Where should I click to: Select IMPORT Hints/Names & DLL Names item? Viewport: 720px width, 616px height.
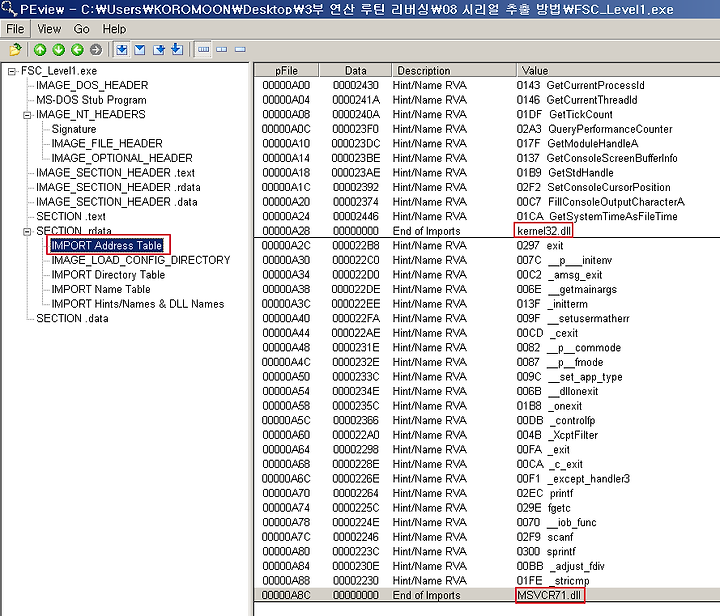pyautogui.click(x=137, y=304)
